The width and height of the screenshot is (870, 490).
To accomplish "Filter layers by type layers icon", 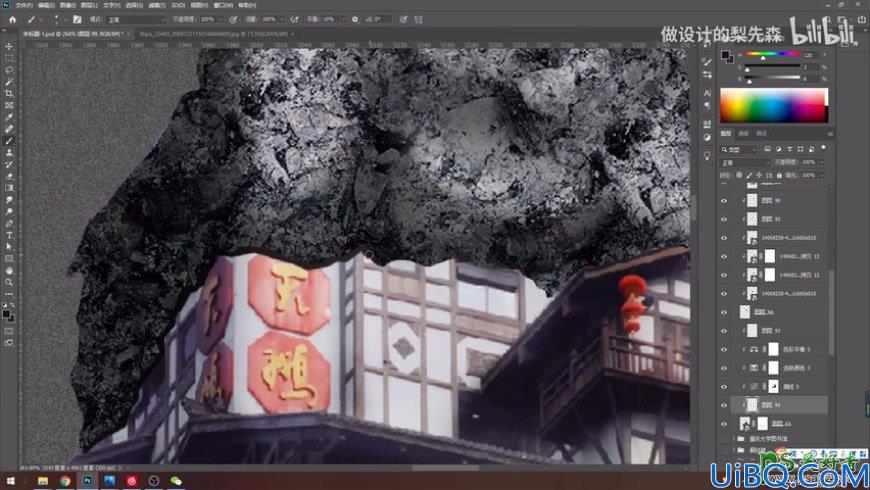I will [x=789, y=149].
